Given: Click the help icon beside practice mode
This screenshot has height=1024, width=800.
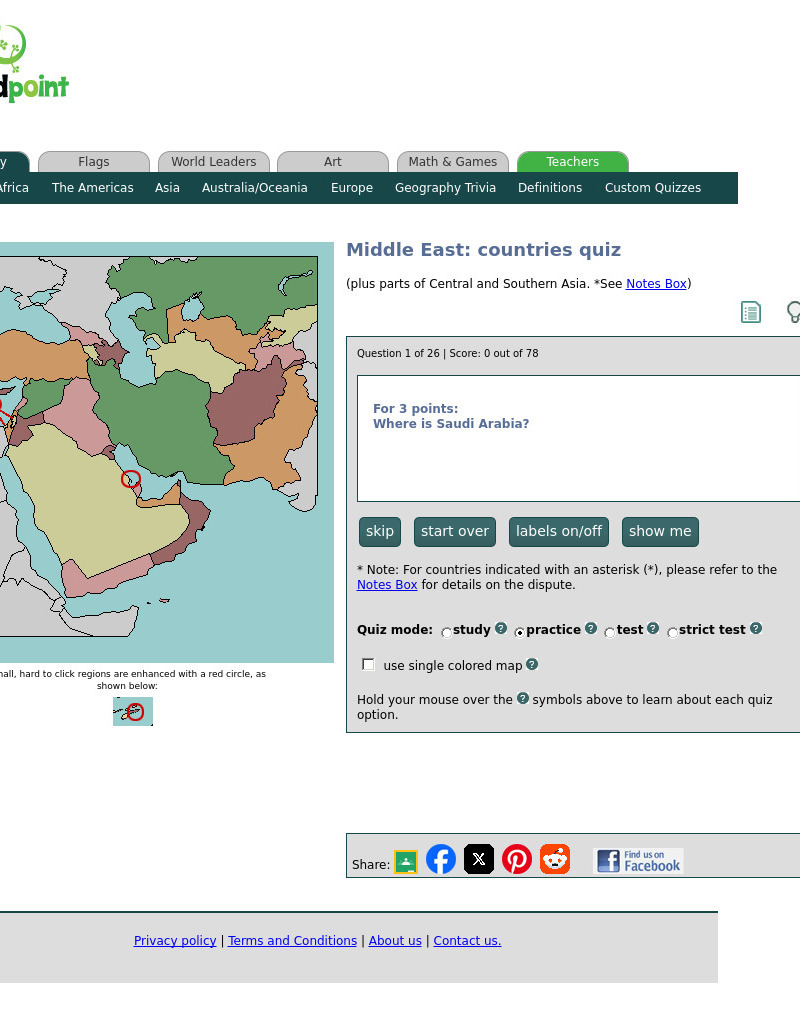Looking at the screenshot, I should point(590,628).
